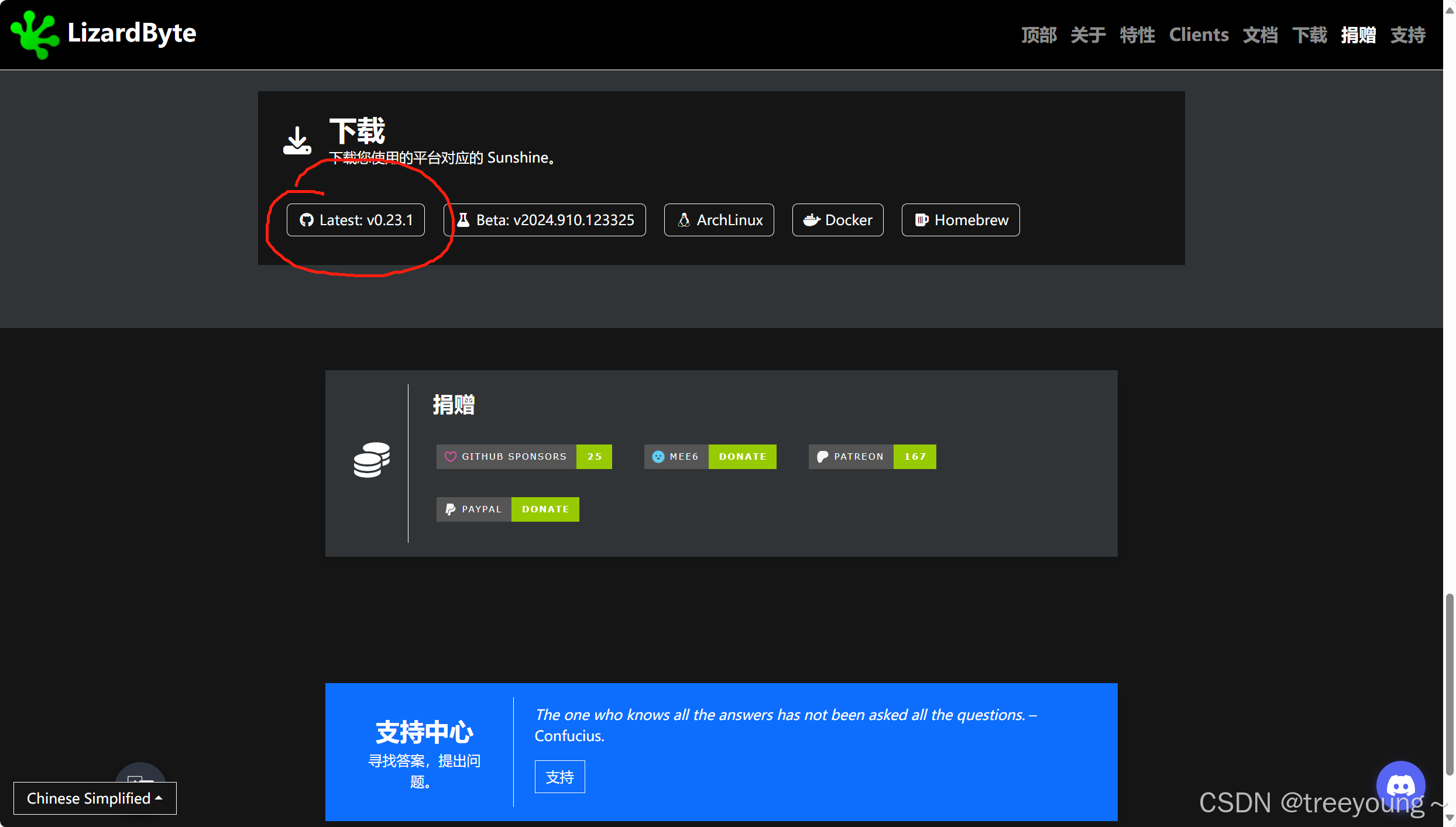The width and height of the screenshot is (1456, 827).
Task: Open the ArchLinux download option
Action: tap(719, 220)
